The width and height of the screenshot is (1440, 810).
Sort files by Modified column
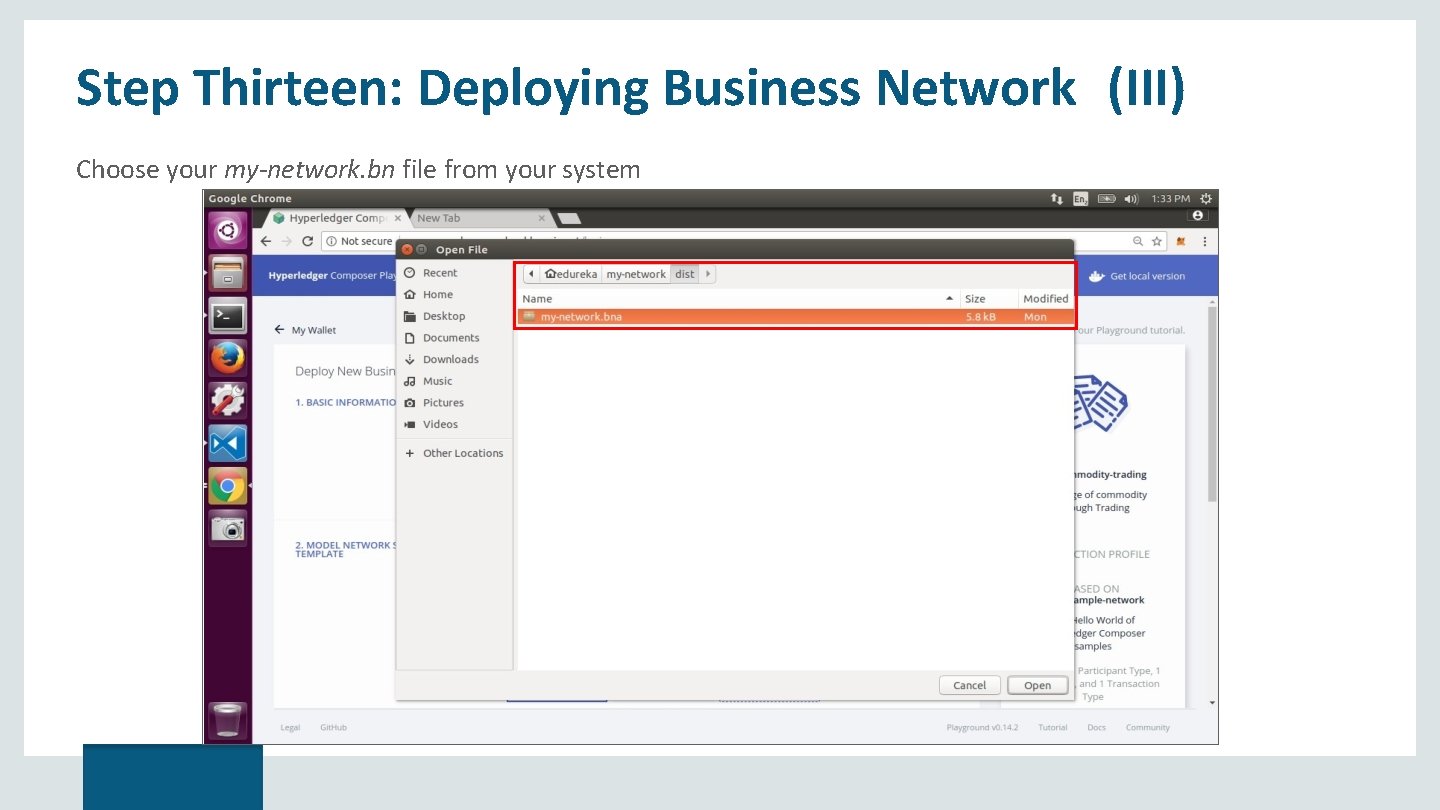[1046, 299]
